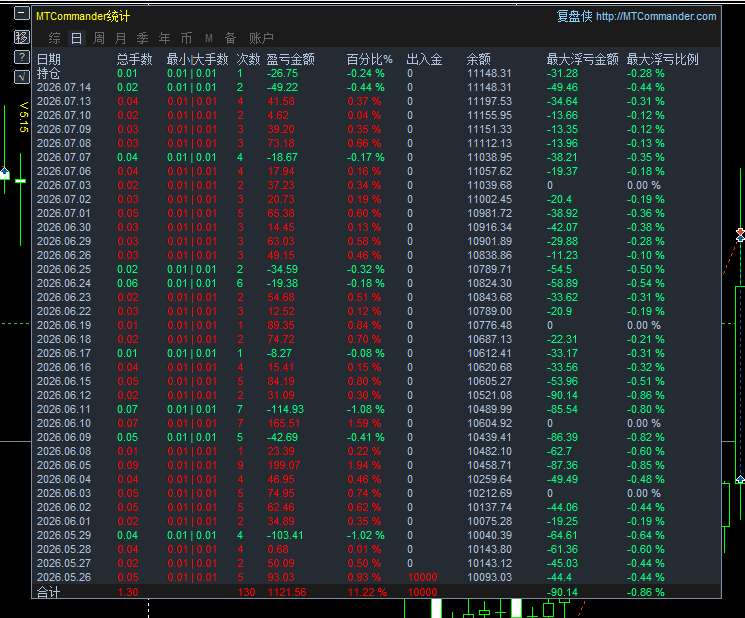The image size is (745, 618).
Task: Click the 最小|大手数 column header
Action: (198, 59)
